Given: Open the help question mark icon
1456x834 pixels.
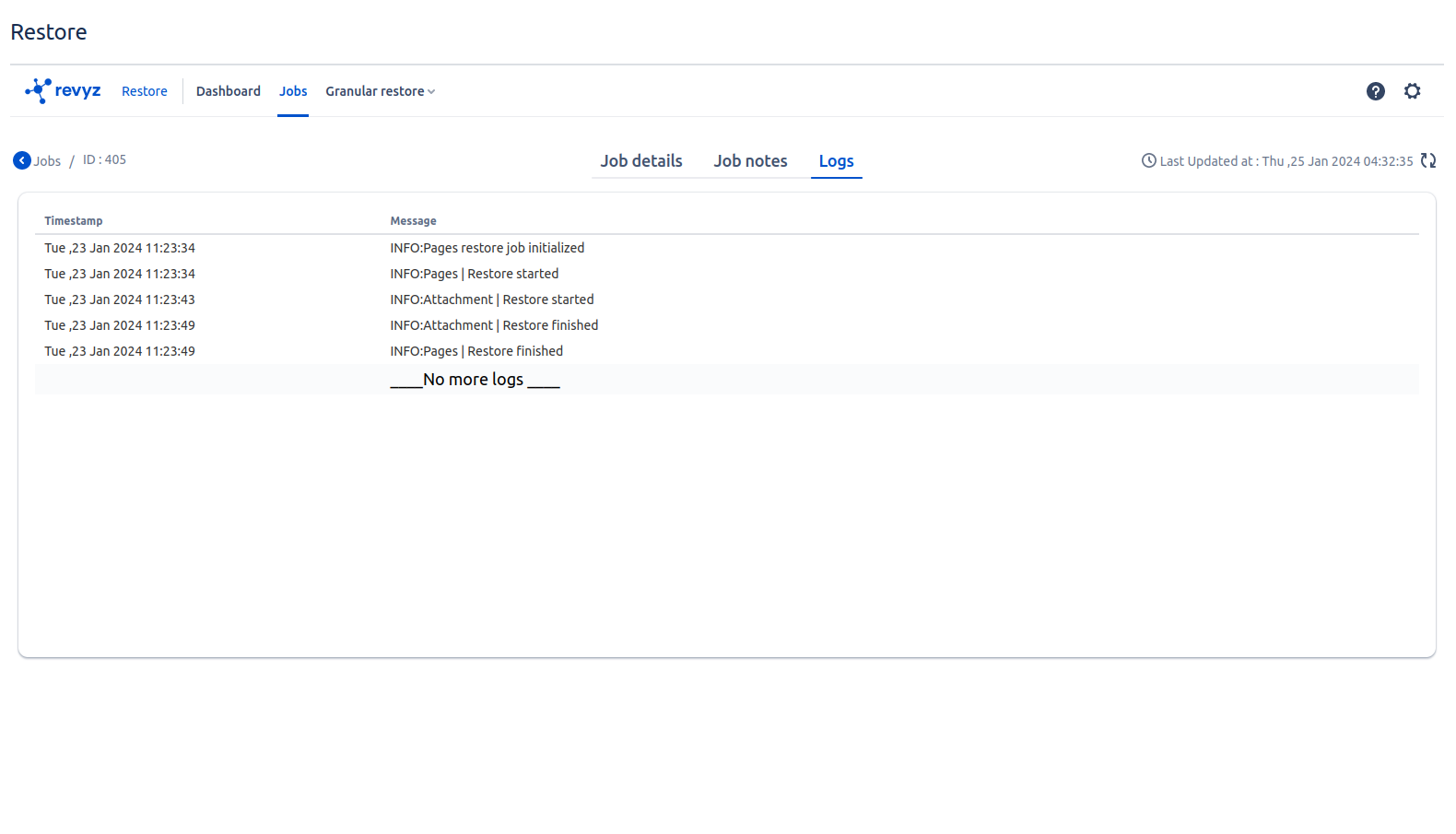Looking at the screenshot, I should pos(1375,91).
